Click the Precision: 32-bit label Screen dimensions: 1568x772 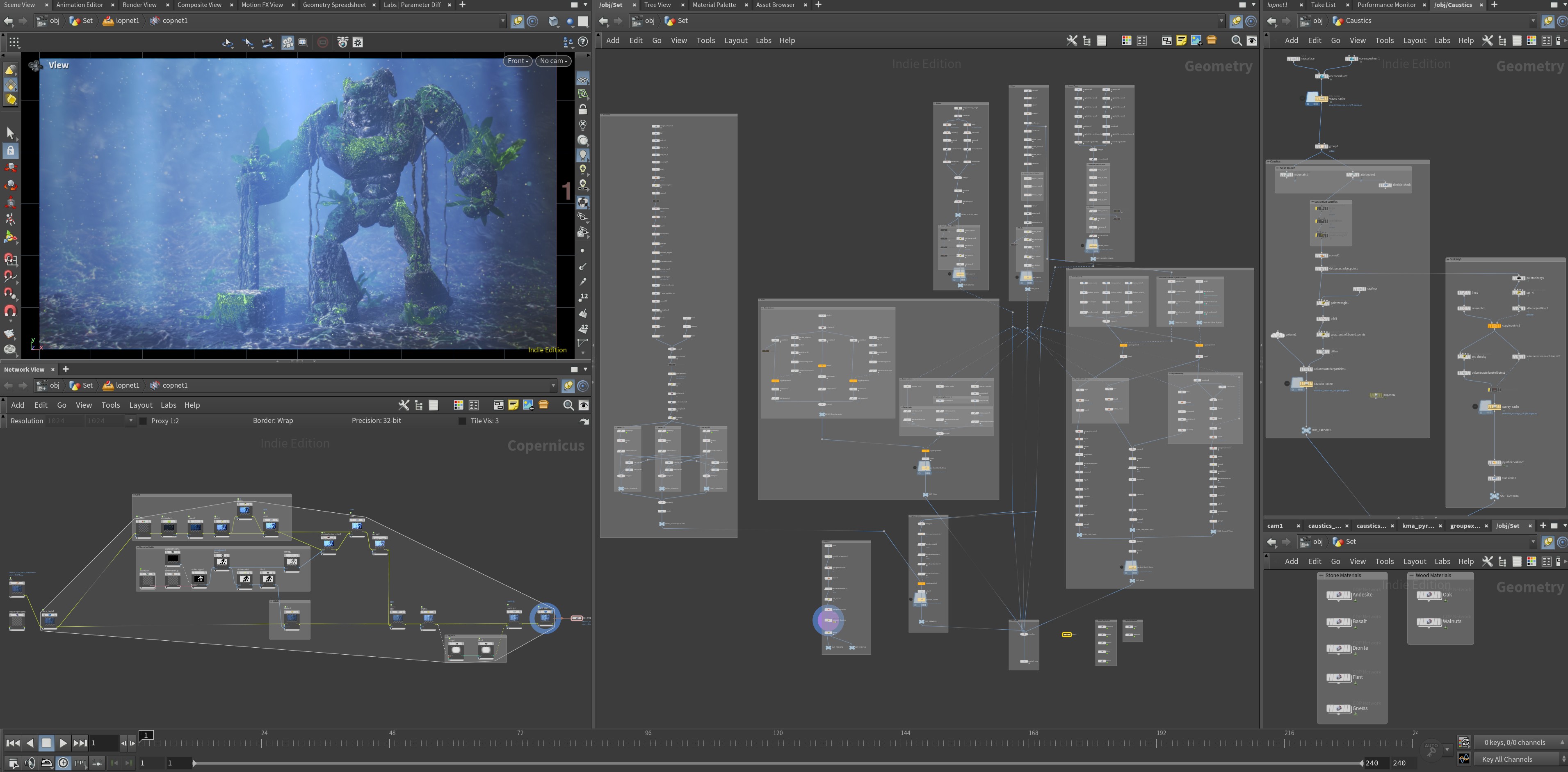click(x=376, y=421)
